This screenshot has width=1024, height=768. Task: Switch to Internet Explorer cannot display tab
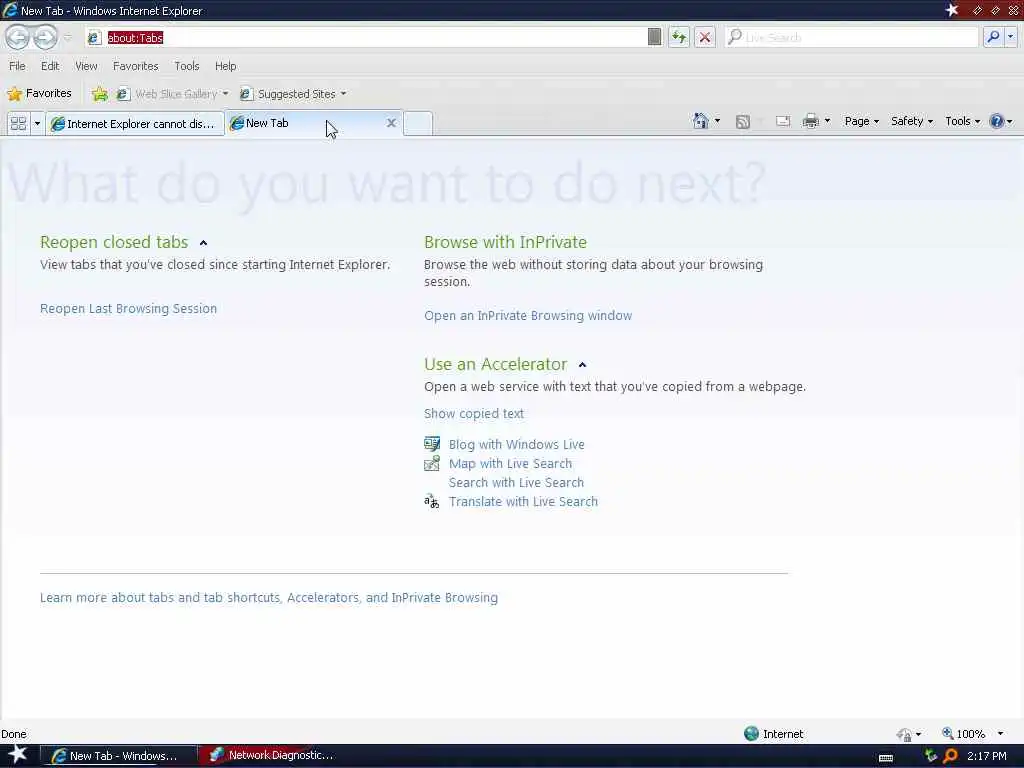coord(135,123)
